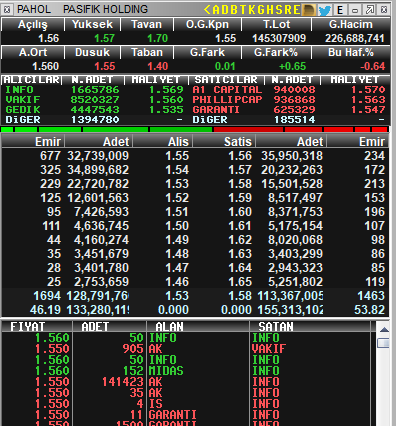Click the Yuksek header cell
396x426 pixels.
click(92, 24)
